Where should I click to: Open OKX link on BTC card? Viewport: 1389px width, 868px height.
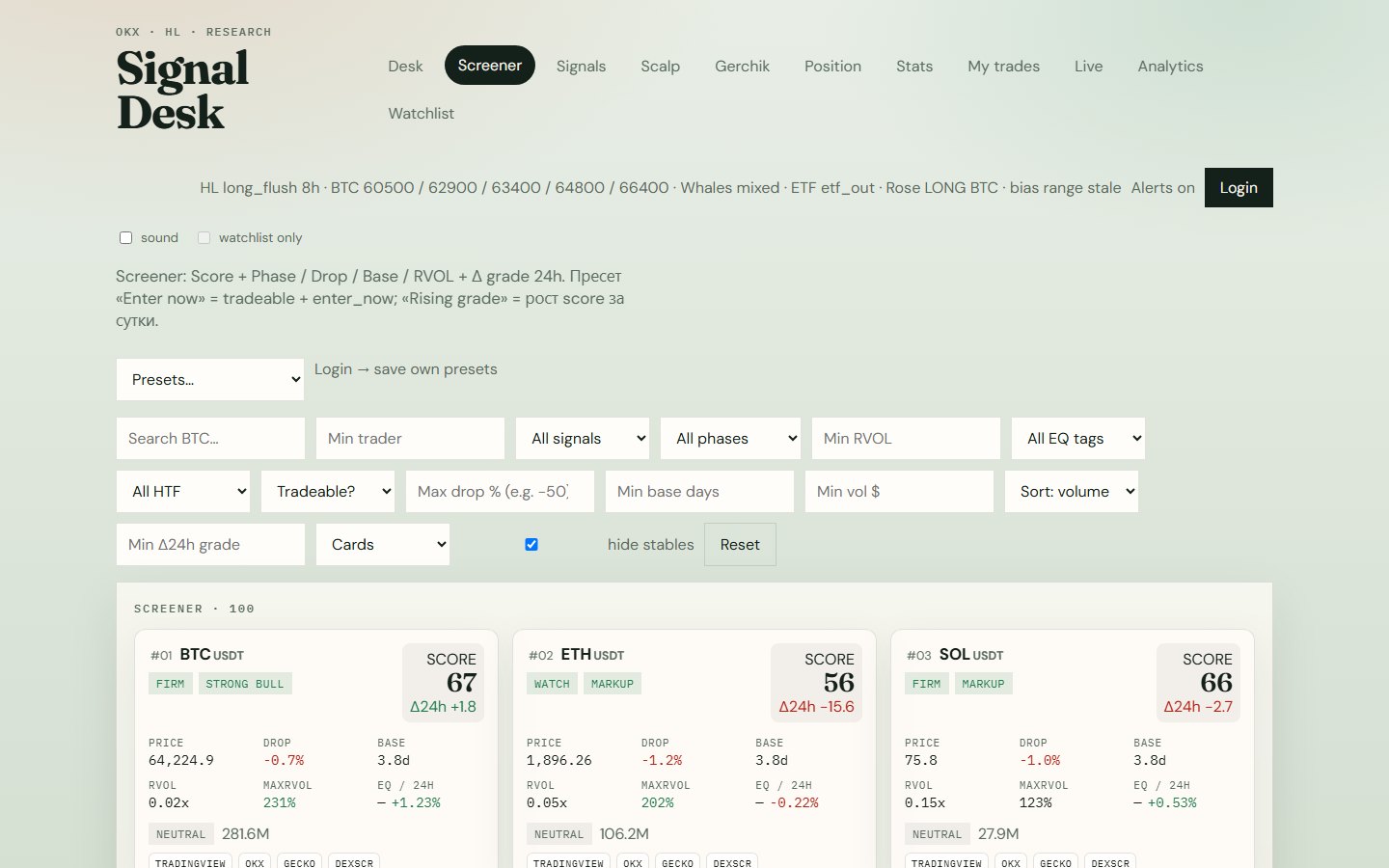255,863
